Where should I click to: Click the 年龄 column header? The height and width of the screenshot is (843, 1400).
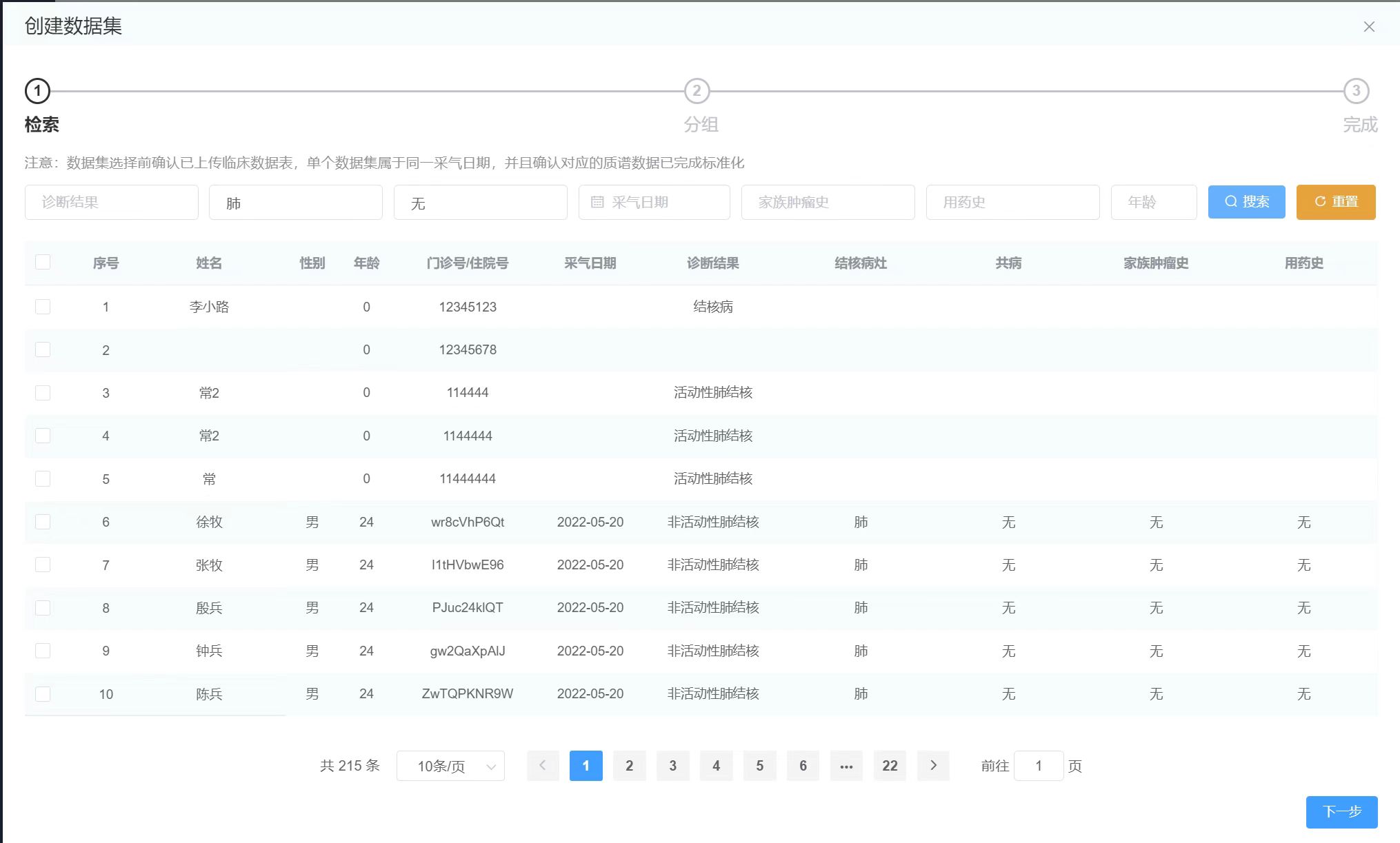tap(366, 263)
